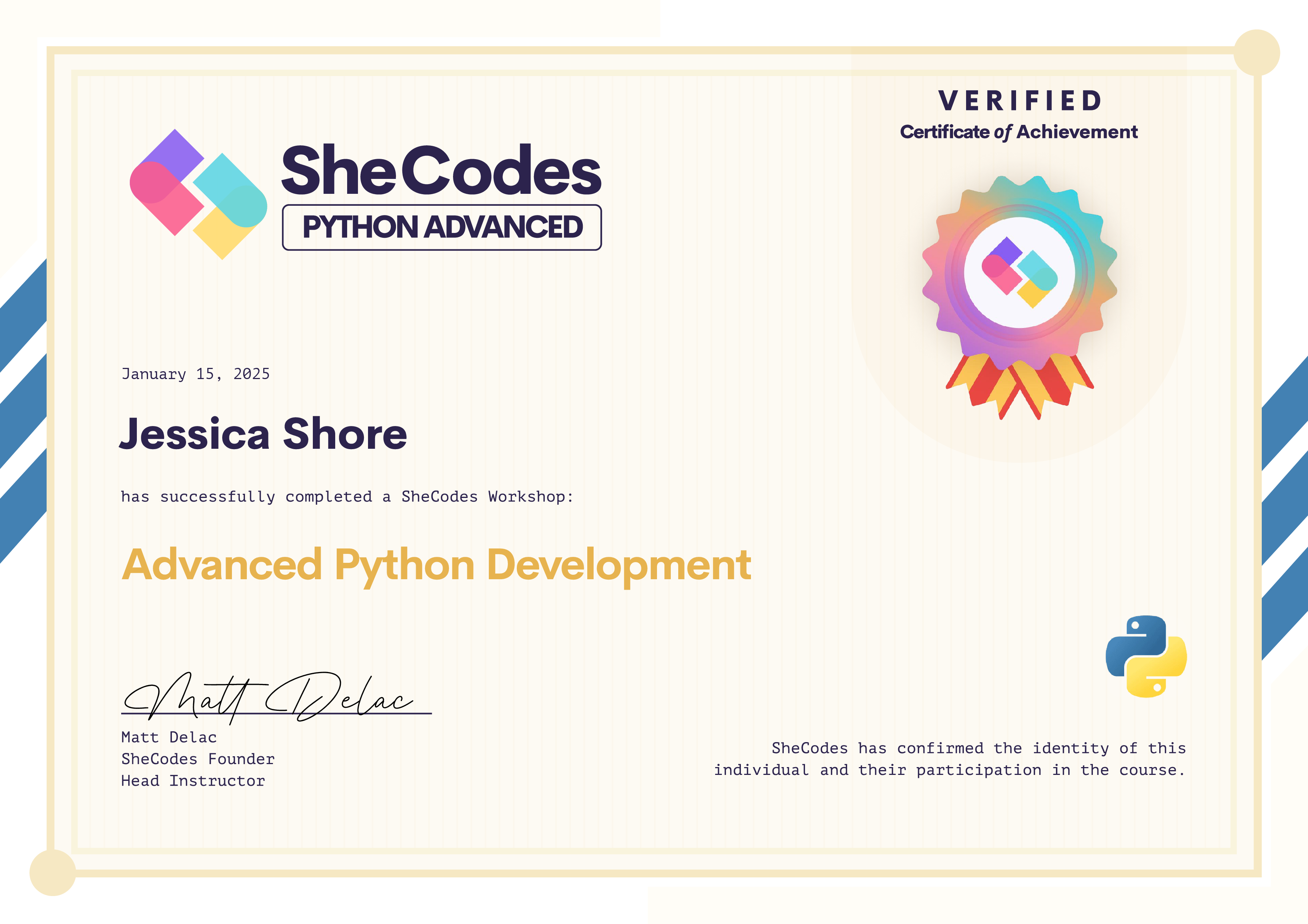Click the beige circle at top-right border corner

(x=1256, y=53)
